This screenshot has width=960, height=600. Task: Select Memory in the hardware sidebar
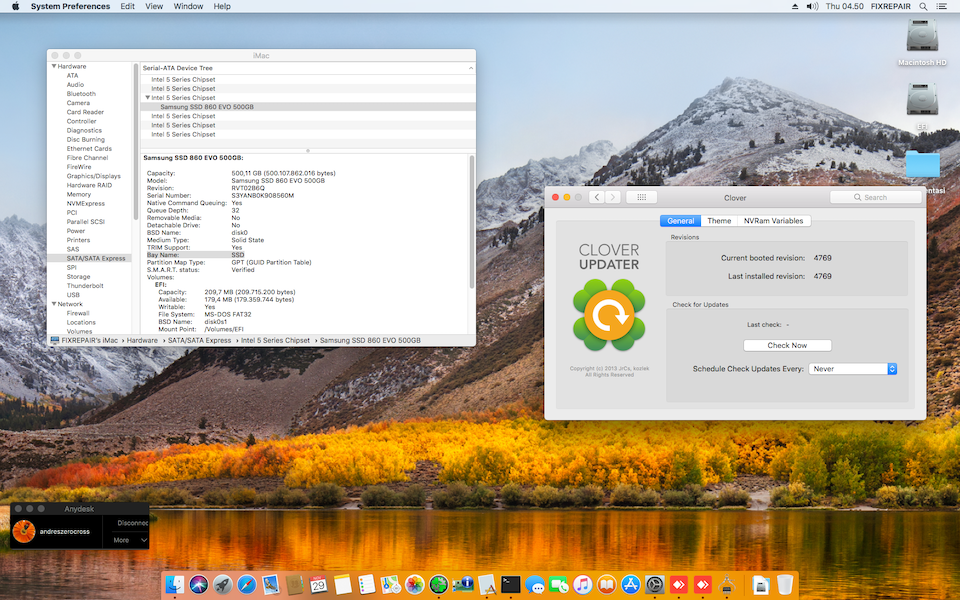point(78,194)
